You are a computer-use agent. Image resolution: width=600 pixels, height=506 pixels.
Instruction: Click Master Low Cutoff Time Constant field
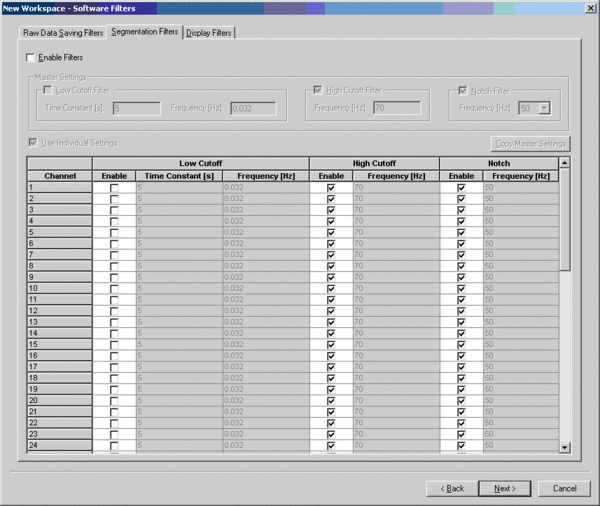click(x=136, y=107)
